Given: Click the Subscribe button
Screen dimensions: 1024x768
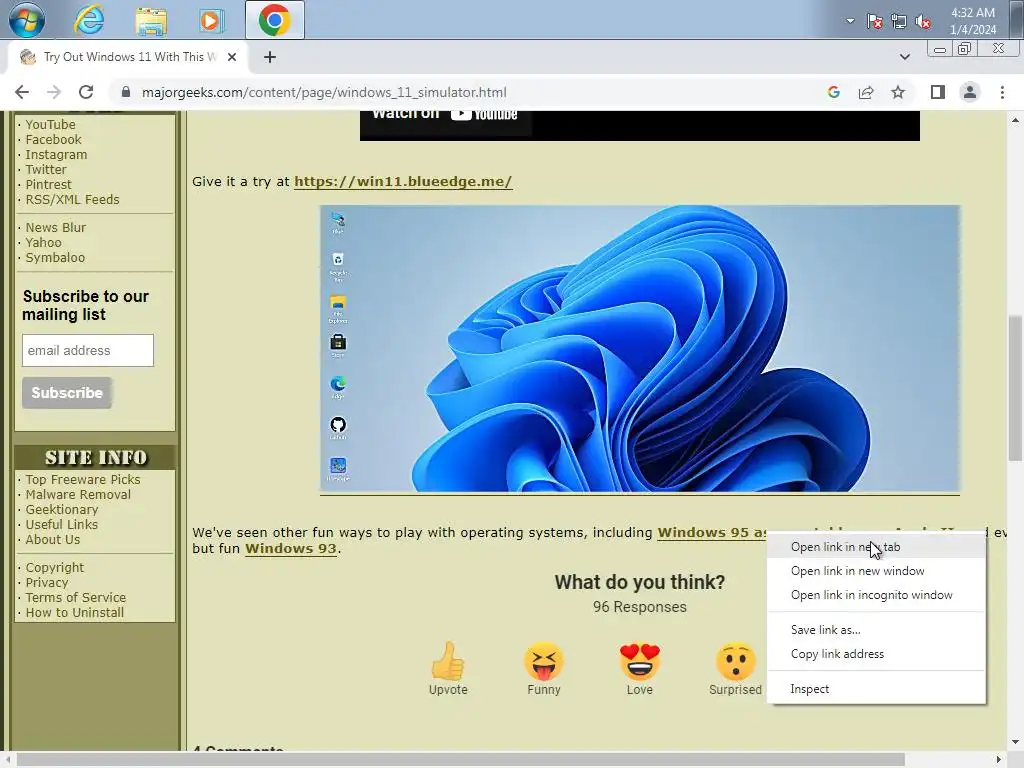Looking at the screenshot, I should [67, 392].
